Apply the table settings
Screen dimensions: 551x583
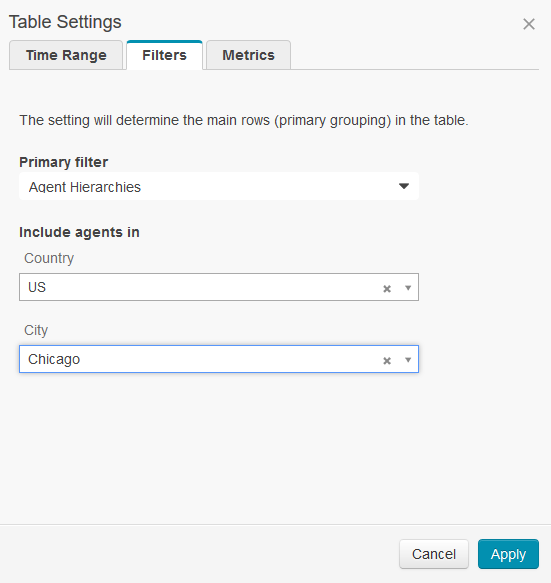tap(508, 554)
